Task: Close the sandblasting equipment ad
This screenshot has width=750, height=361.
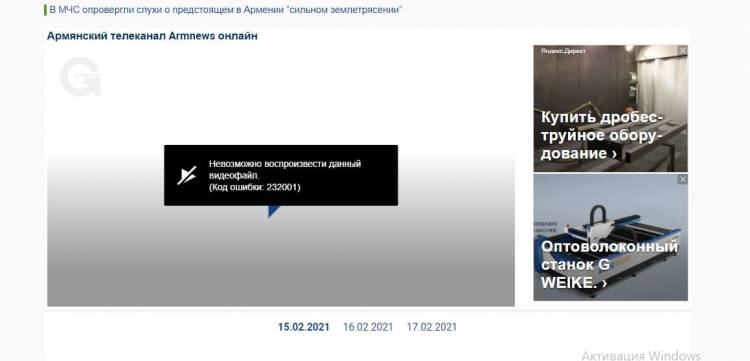Action: (683, 50)
